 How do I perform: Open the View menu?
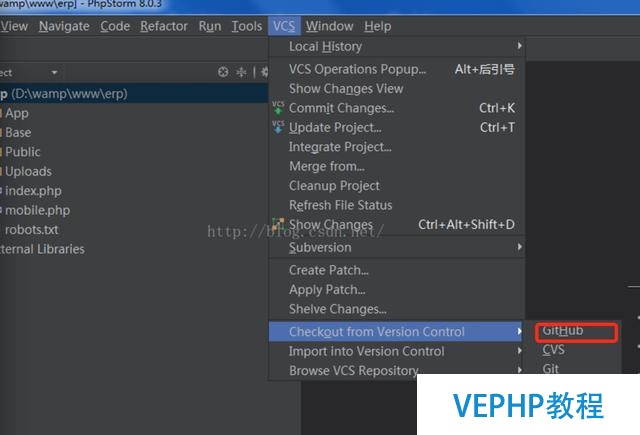click(14, 27)
